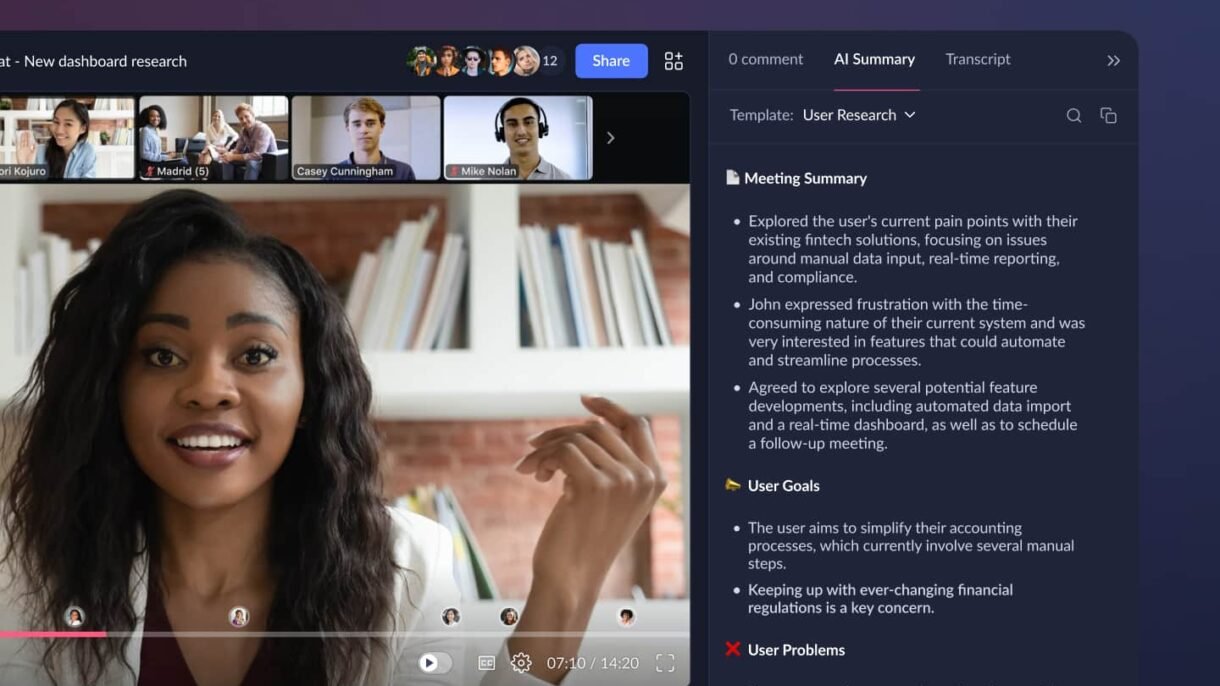Toggle the play switch in video controls

coord(435,663)
